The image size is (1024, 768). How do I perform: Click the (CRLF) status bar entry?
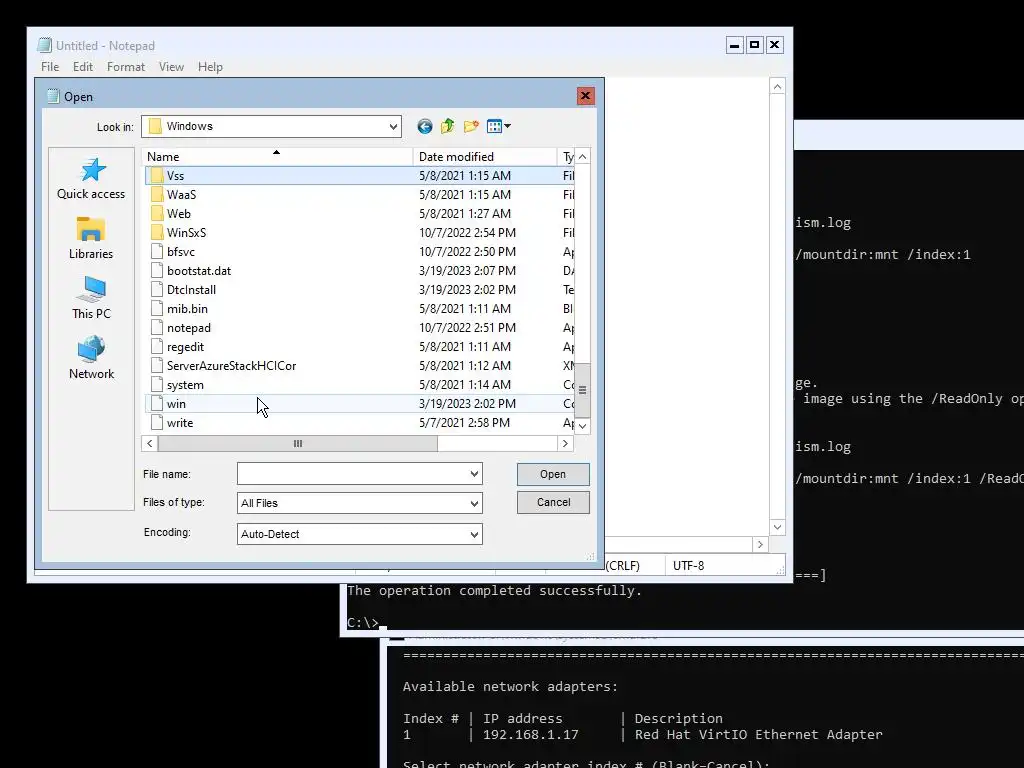coord(622,566)
